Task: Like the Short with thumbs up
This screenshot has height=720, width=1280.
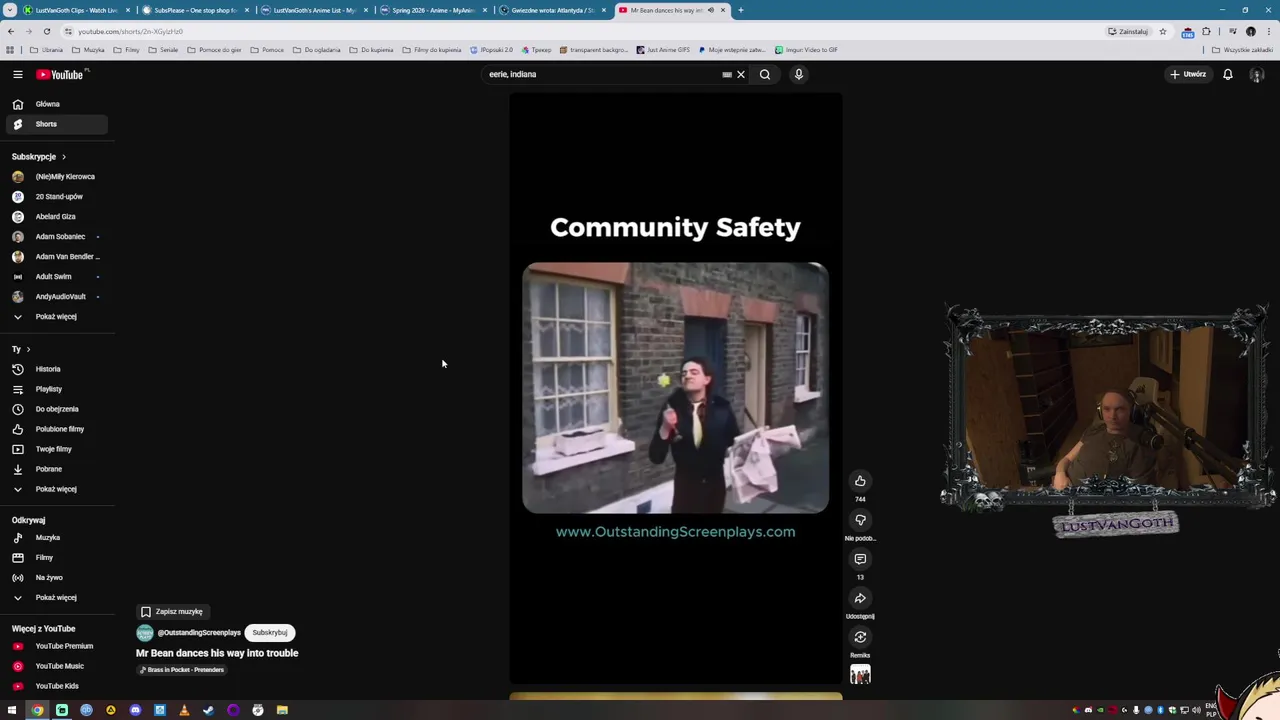Action: point(860,481)
